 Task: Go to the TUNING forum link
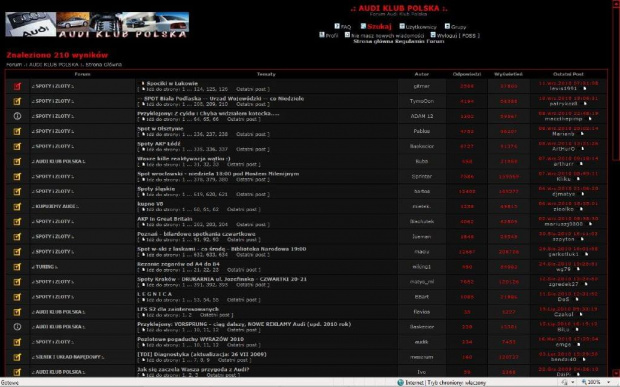click(x=44, y=267)
